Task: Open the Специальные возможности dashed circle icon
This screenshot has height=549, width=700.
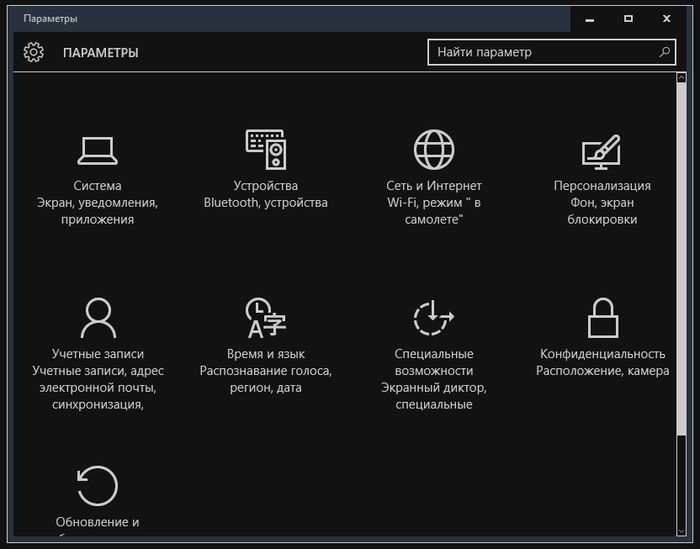Action: point(434,318)
